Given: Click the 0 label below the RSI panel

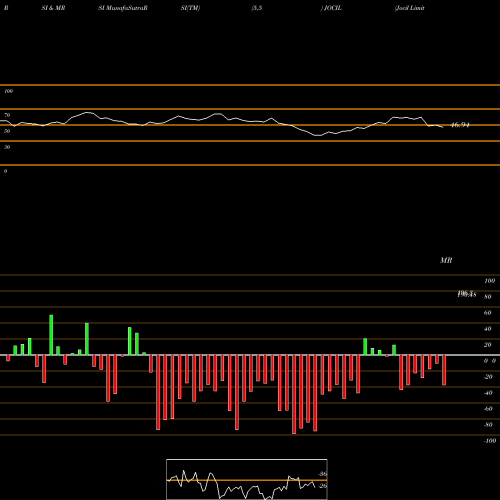Looking at the screenshot, I should (5, 171).
